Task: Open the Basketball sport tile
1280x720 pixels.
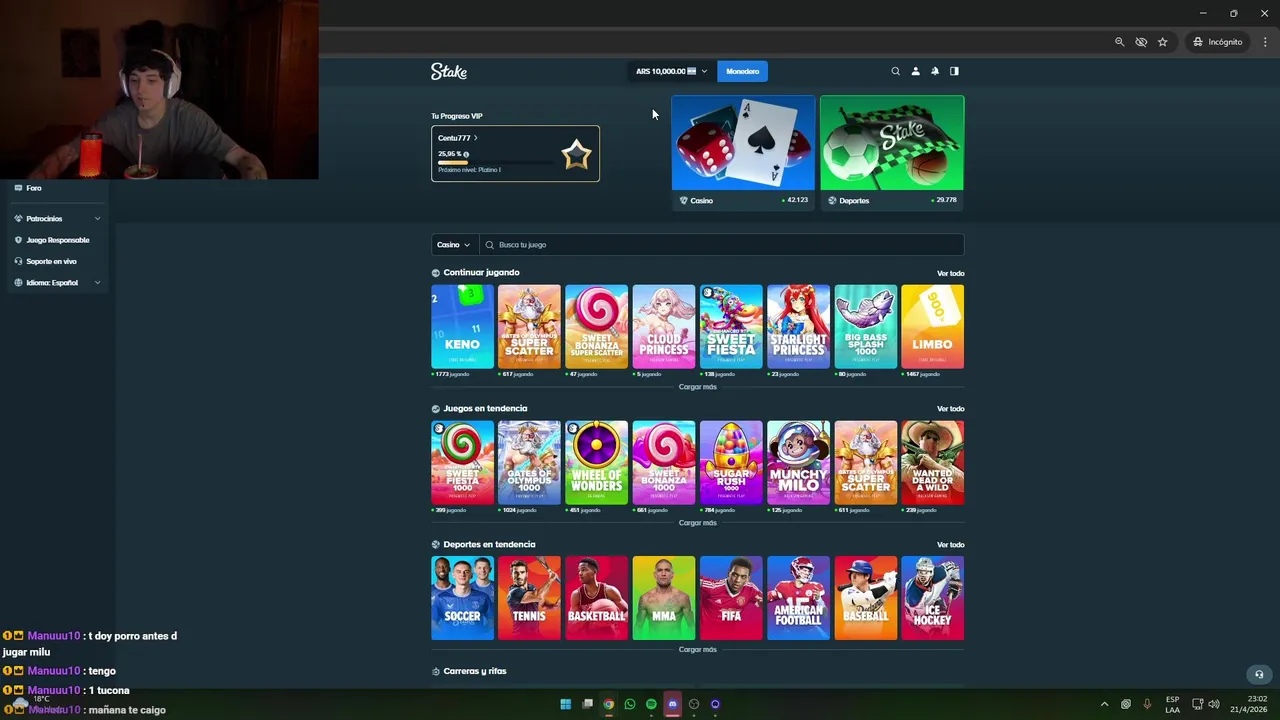Action: (596, 598)
